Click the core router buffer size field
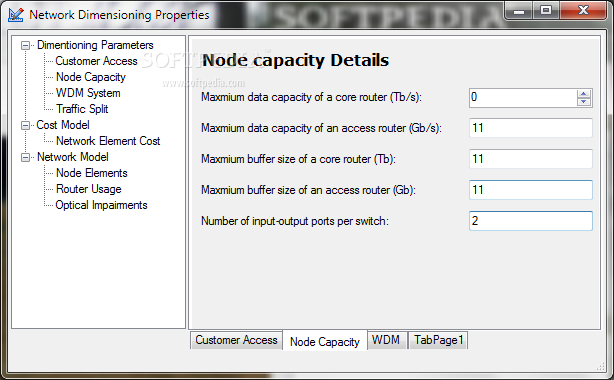Image resolution: width=614 pixels, height=380 pixels. pos(531,159)
